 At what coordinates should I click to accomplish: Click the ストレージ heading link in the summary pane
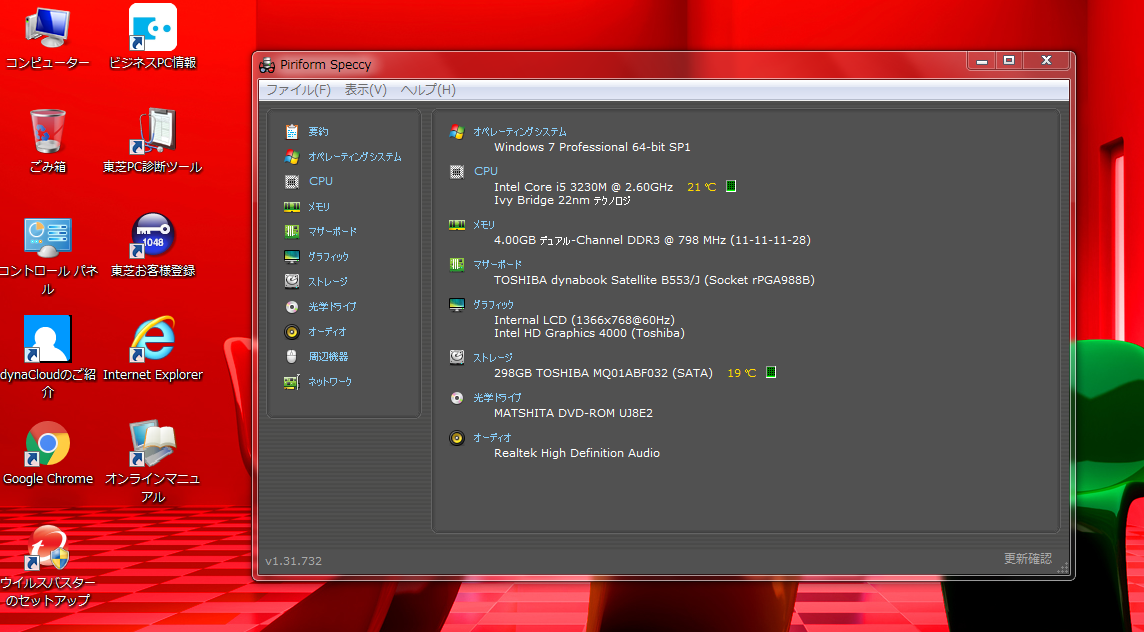[493, 358]
